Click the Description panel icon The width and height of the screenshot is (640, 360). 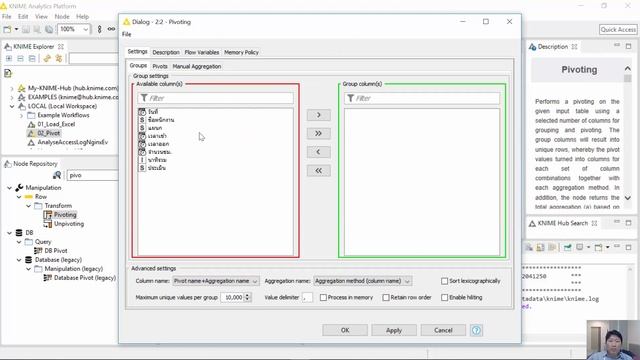(x=532, y=47)
